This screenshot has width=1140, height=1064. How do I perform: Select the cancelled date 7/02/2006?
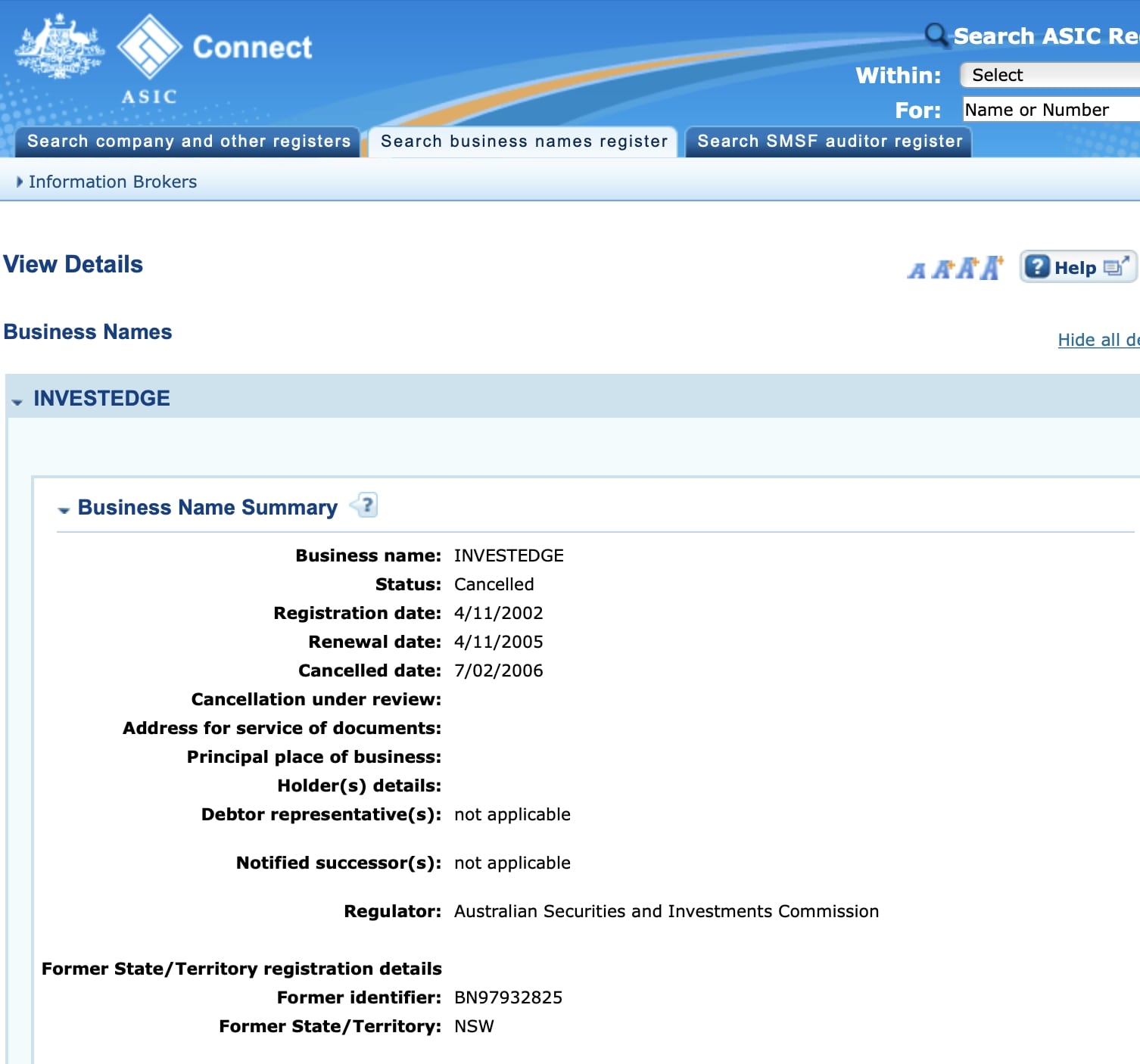(499, 670)
